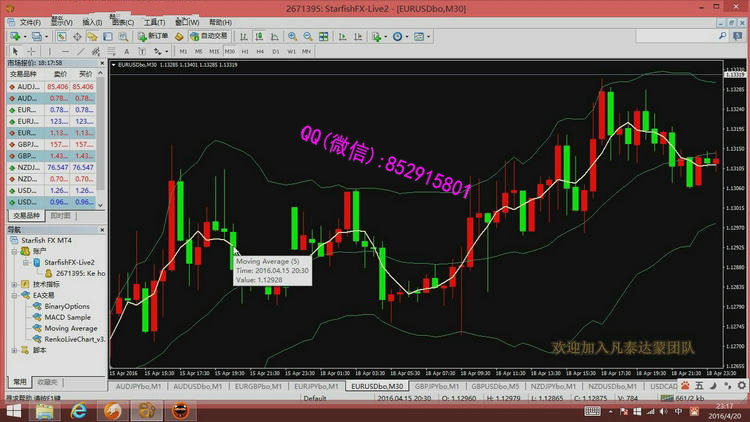This screenshot has width=750, height=422.
Task: Click the zoom out magnifier icon
Action: click(320, 36)
